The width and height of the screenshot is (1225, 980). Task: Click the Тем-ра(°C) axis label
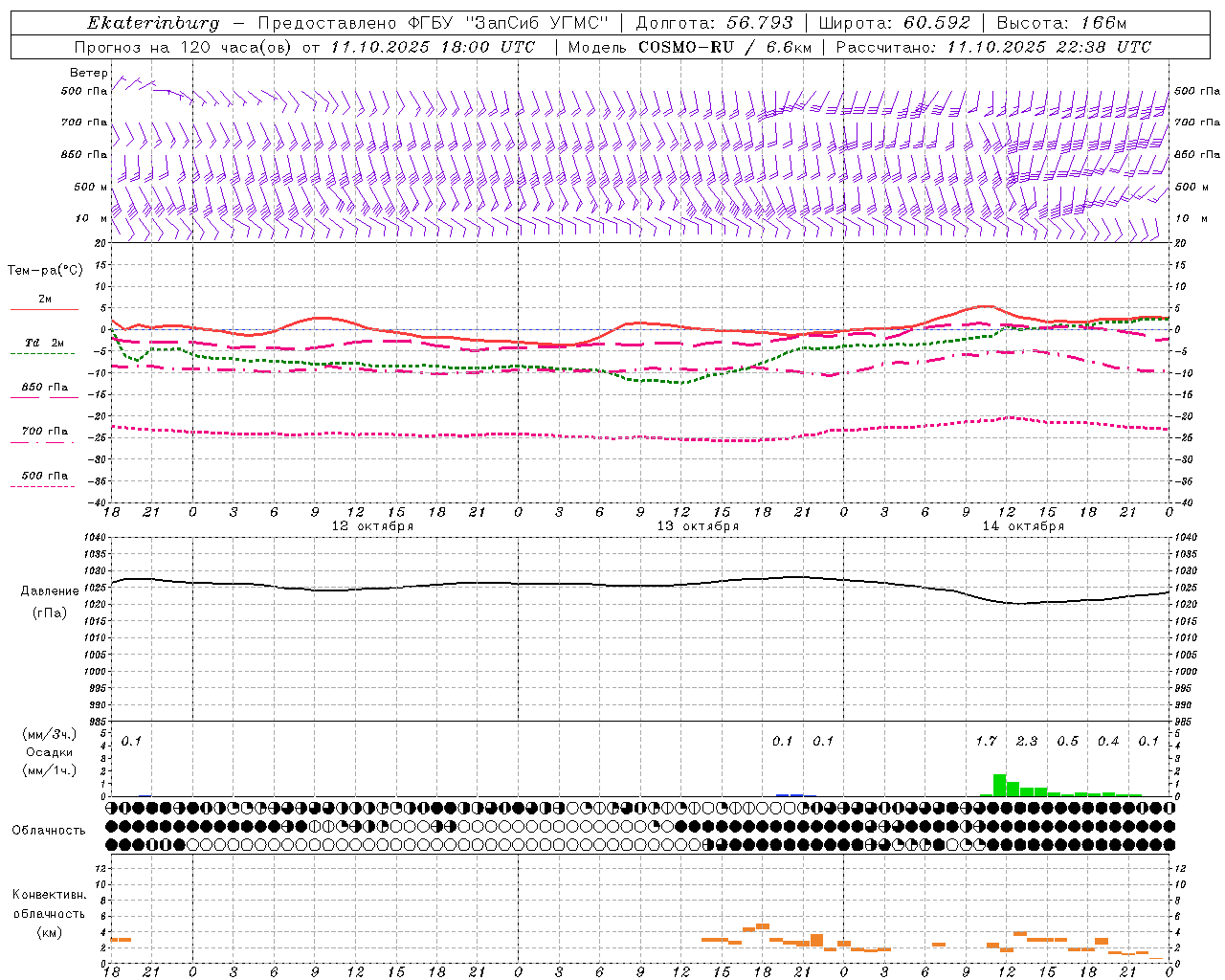tap(45, 271)
